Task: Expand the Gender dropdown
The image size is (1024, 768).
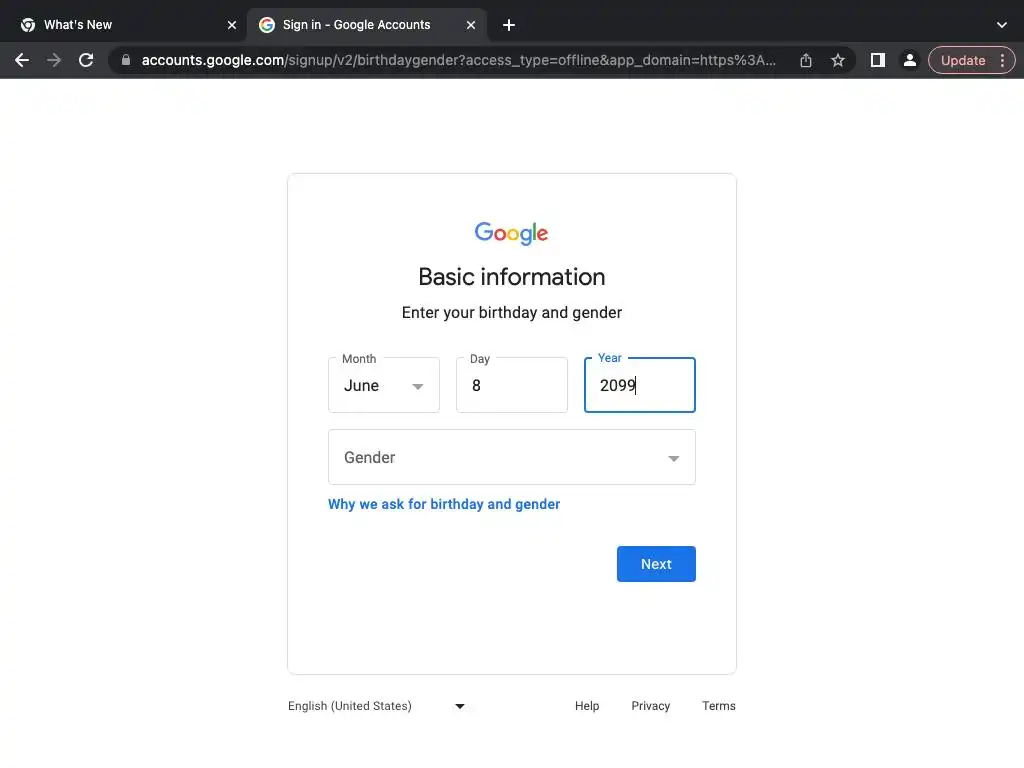Action: [512, 457]
